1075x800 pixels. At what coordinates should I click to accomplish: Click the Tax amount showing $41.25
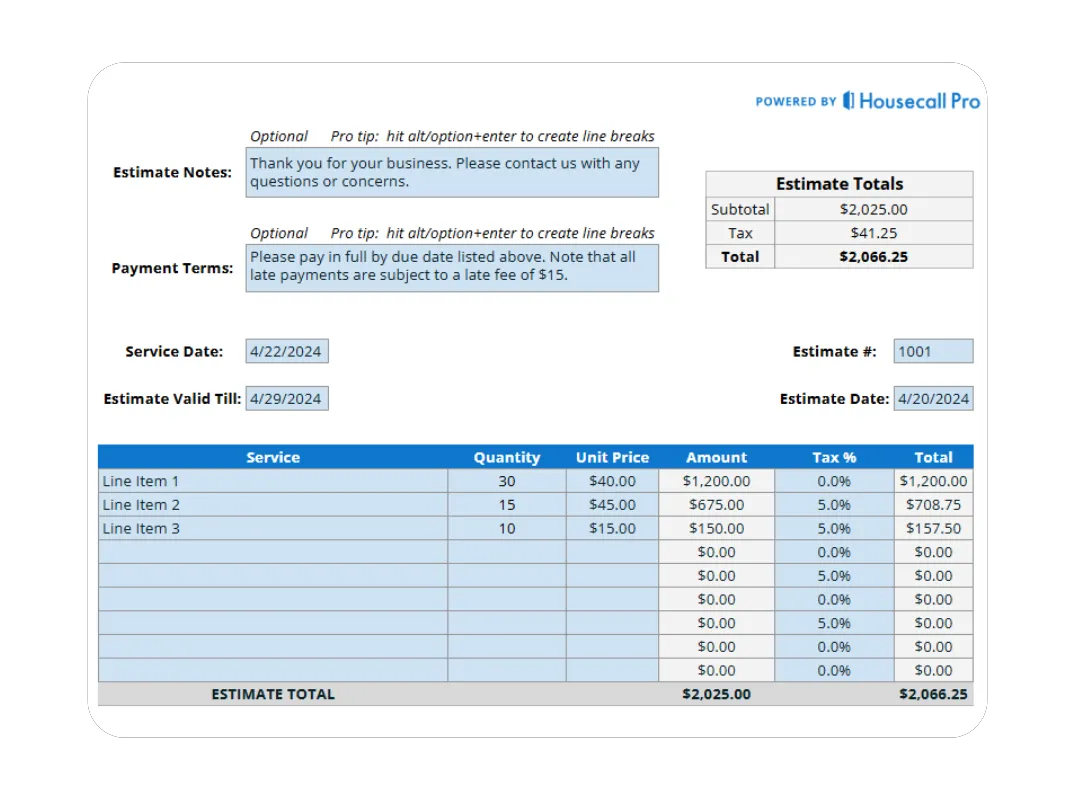[x=872, y=233]
